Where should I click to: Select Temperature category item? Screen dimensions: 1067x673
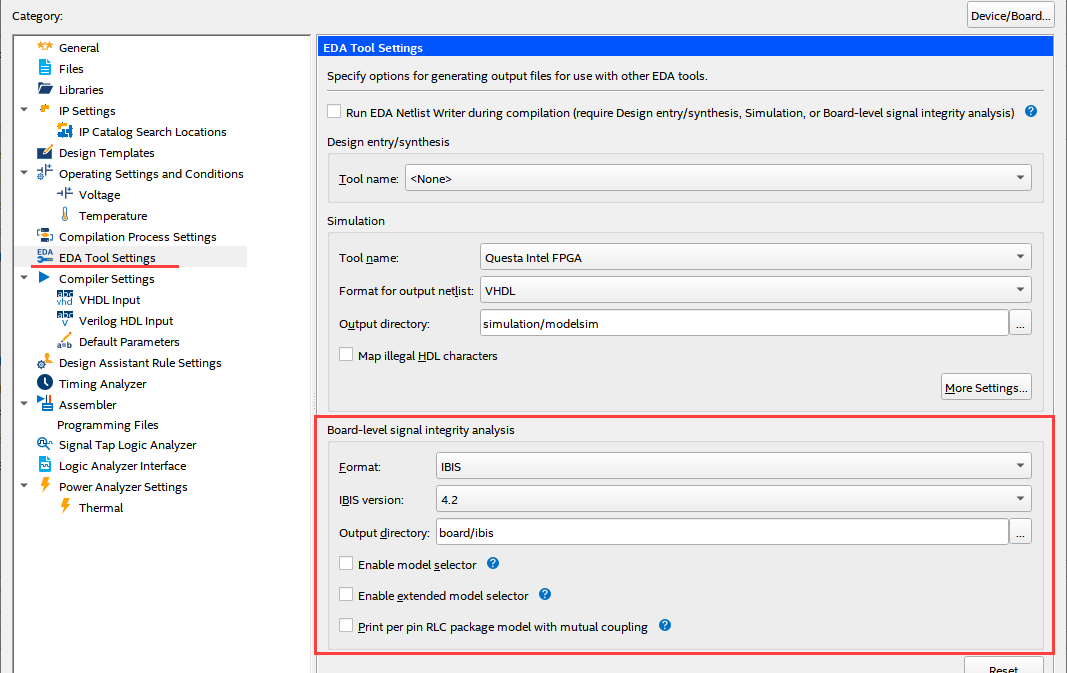tap(113, 216)
